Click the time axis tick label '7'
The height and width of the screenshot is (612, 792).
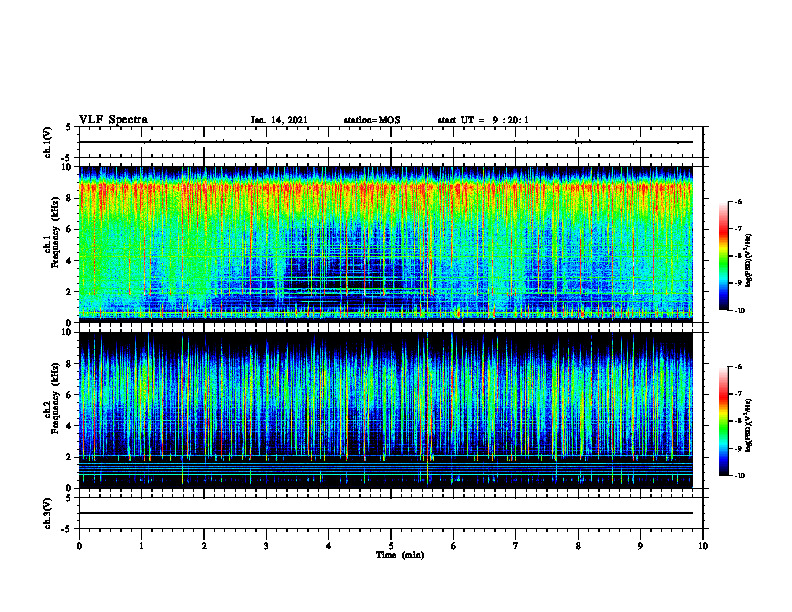516,545
